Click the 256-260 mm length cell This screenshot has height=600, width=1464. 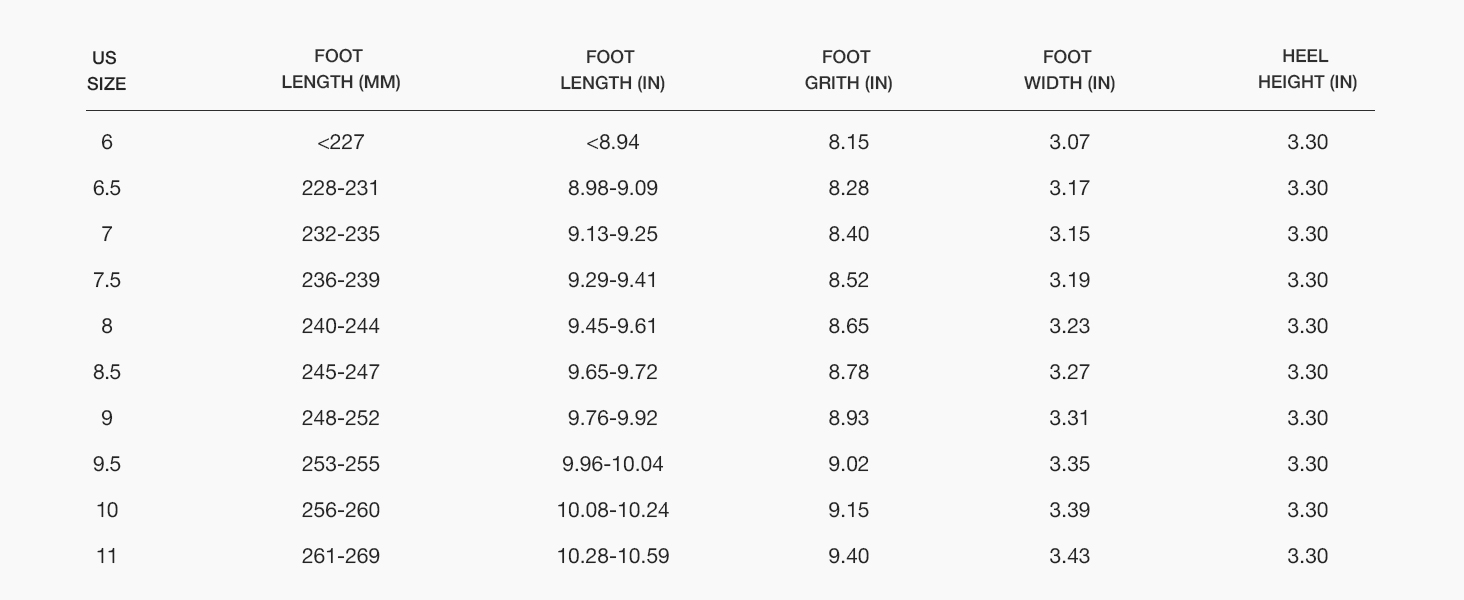coord(340,510)
